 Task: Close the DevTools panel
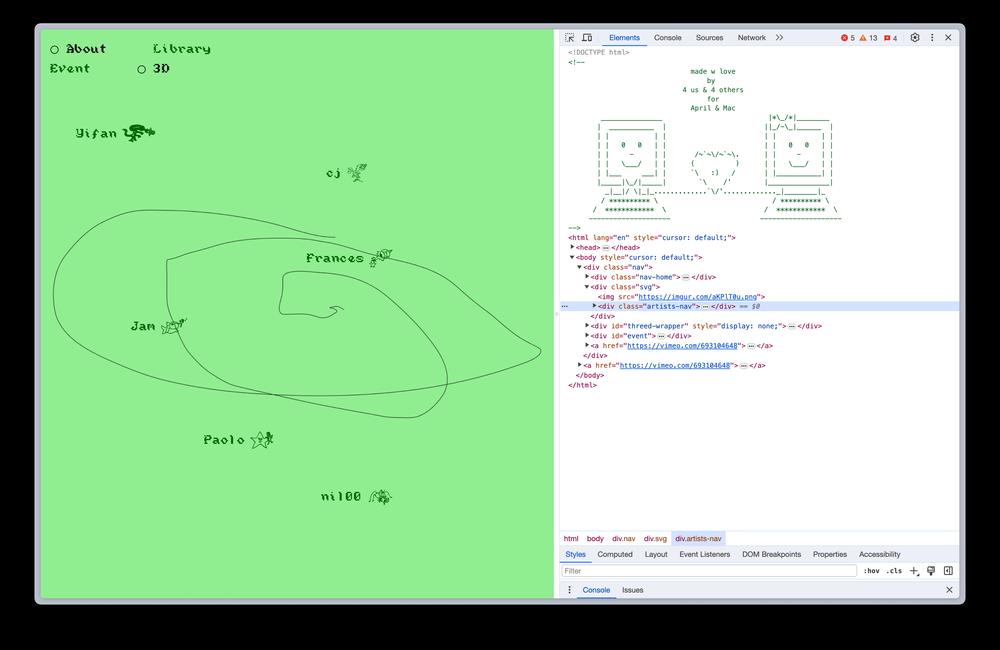pos(948,38)
